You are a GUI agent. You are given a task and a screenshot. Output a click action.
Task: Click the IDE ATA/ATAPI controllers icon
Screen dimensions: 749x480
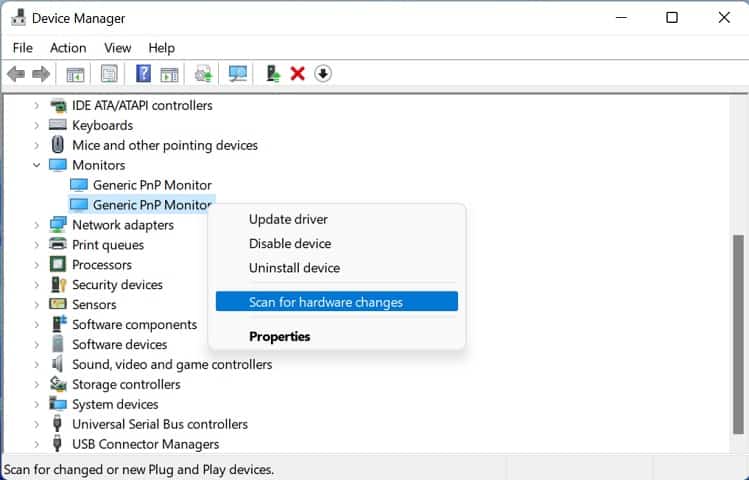tap(58, 105)
